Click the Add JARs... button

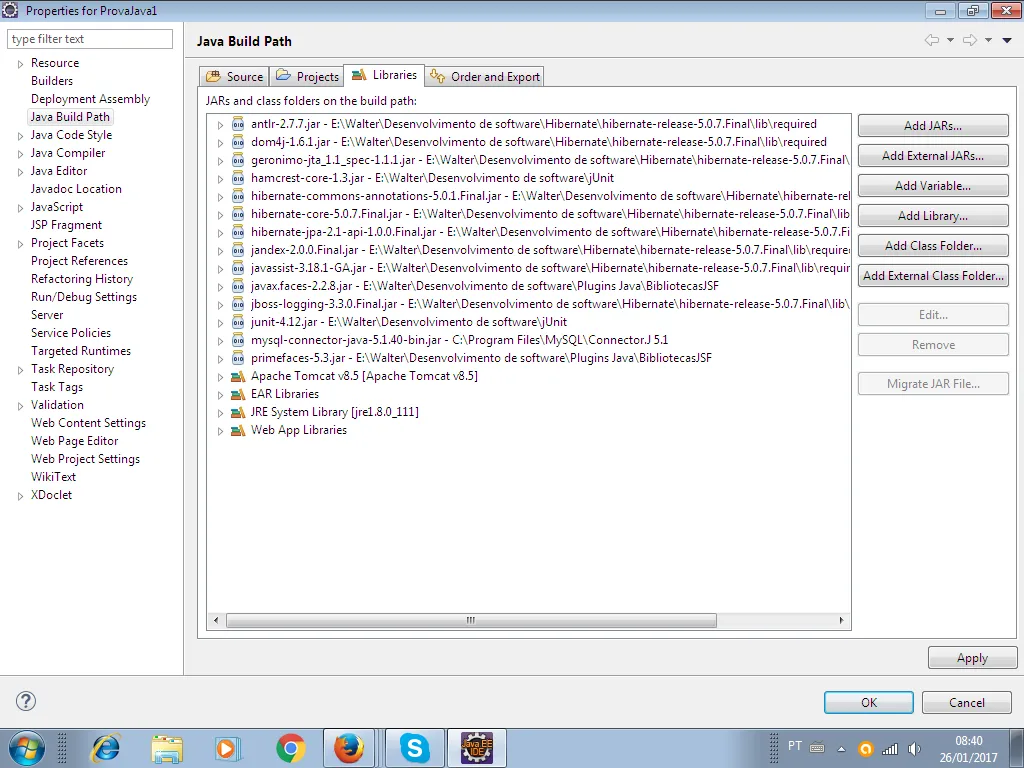point(933,125)
